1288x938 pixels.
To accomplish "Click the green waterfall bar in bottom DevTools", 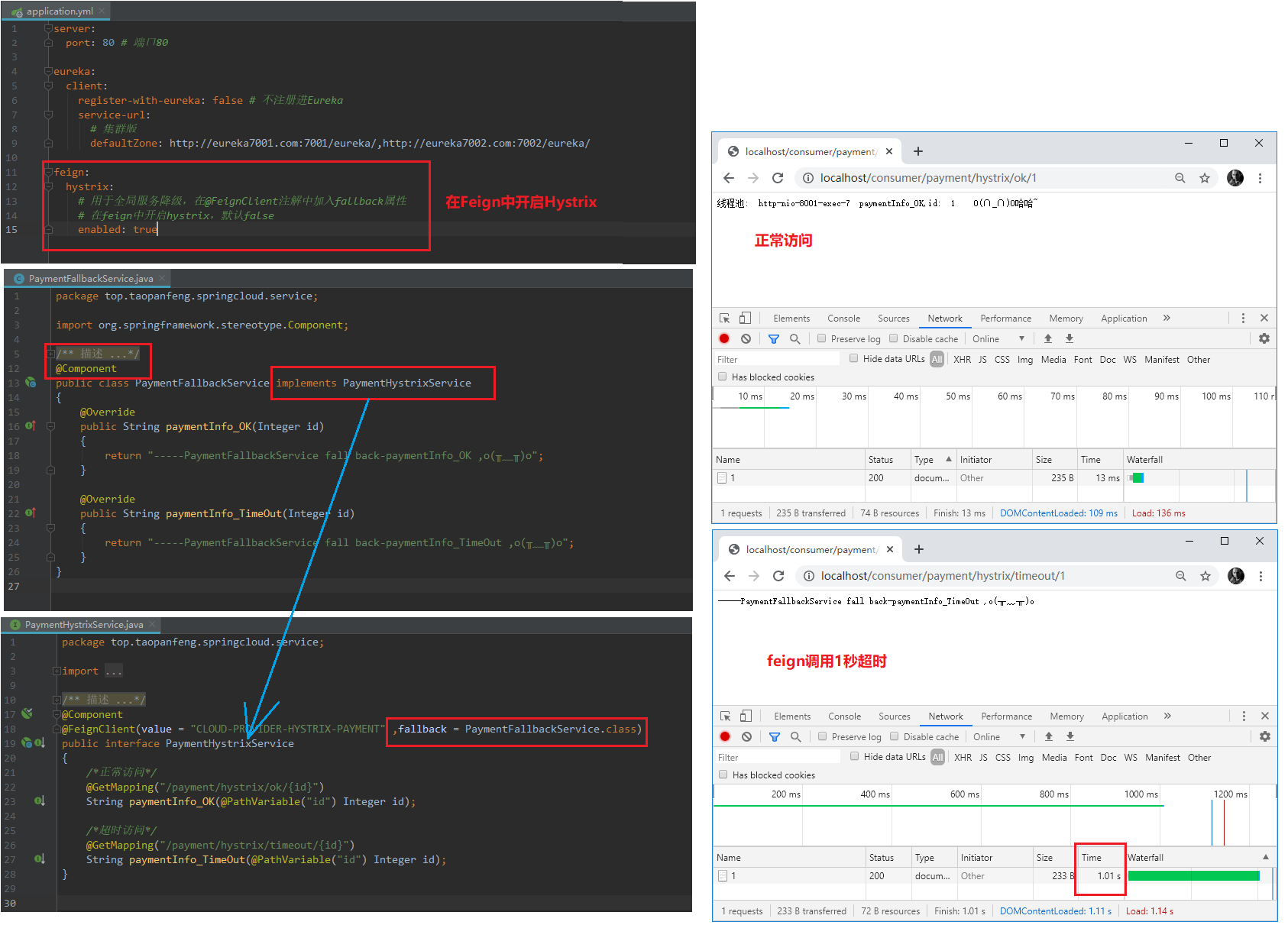I will [1194, 875].
